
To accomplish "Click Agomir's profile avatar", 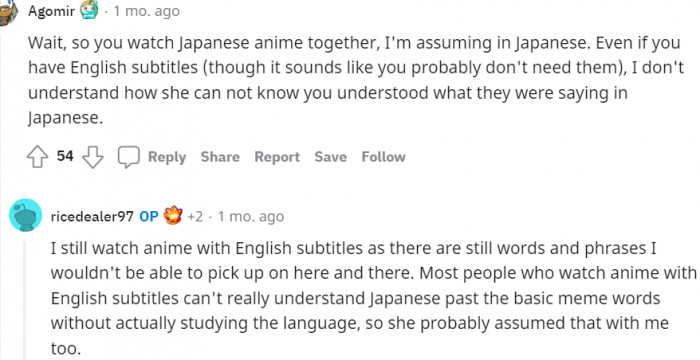I will (8, 13).
